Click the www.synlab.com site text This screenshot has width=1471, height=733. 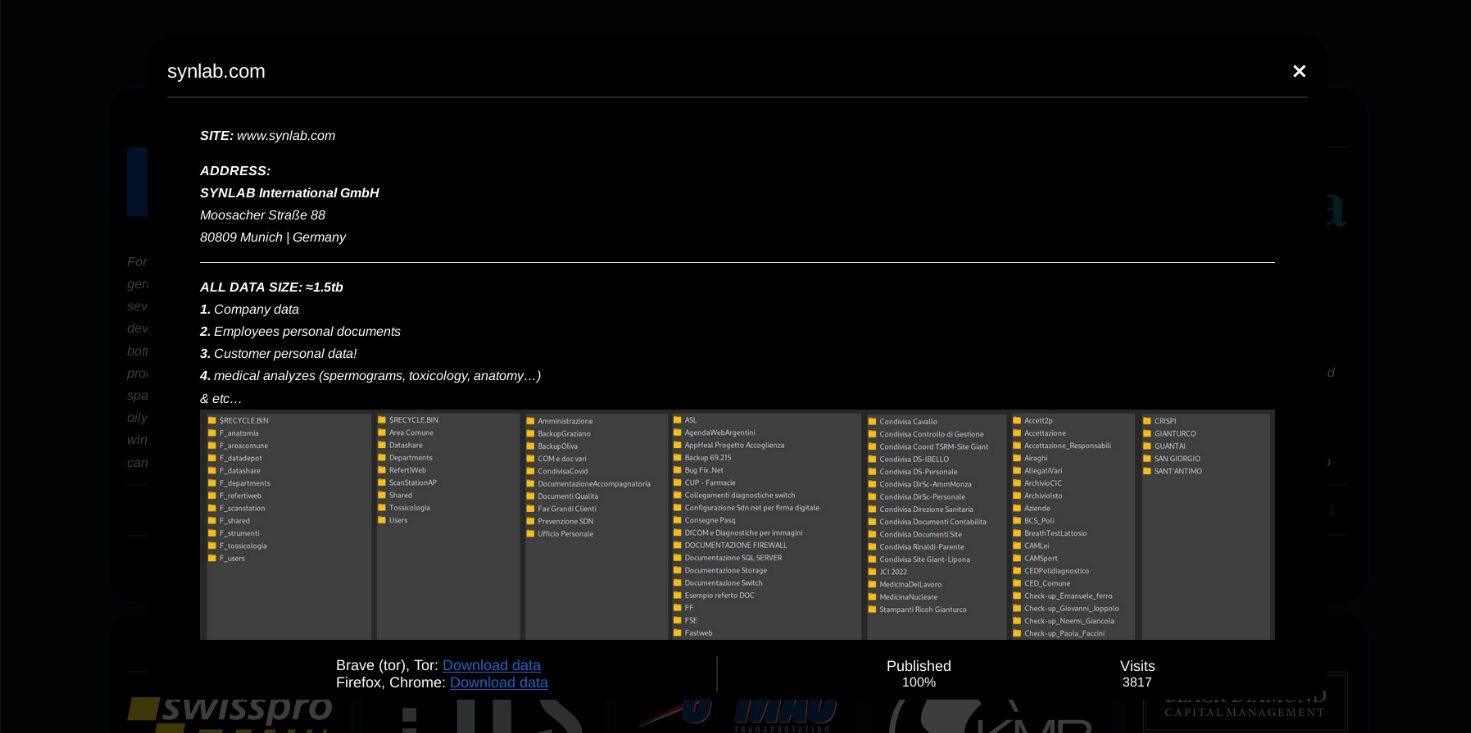(286, 135)
